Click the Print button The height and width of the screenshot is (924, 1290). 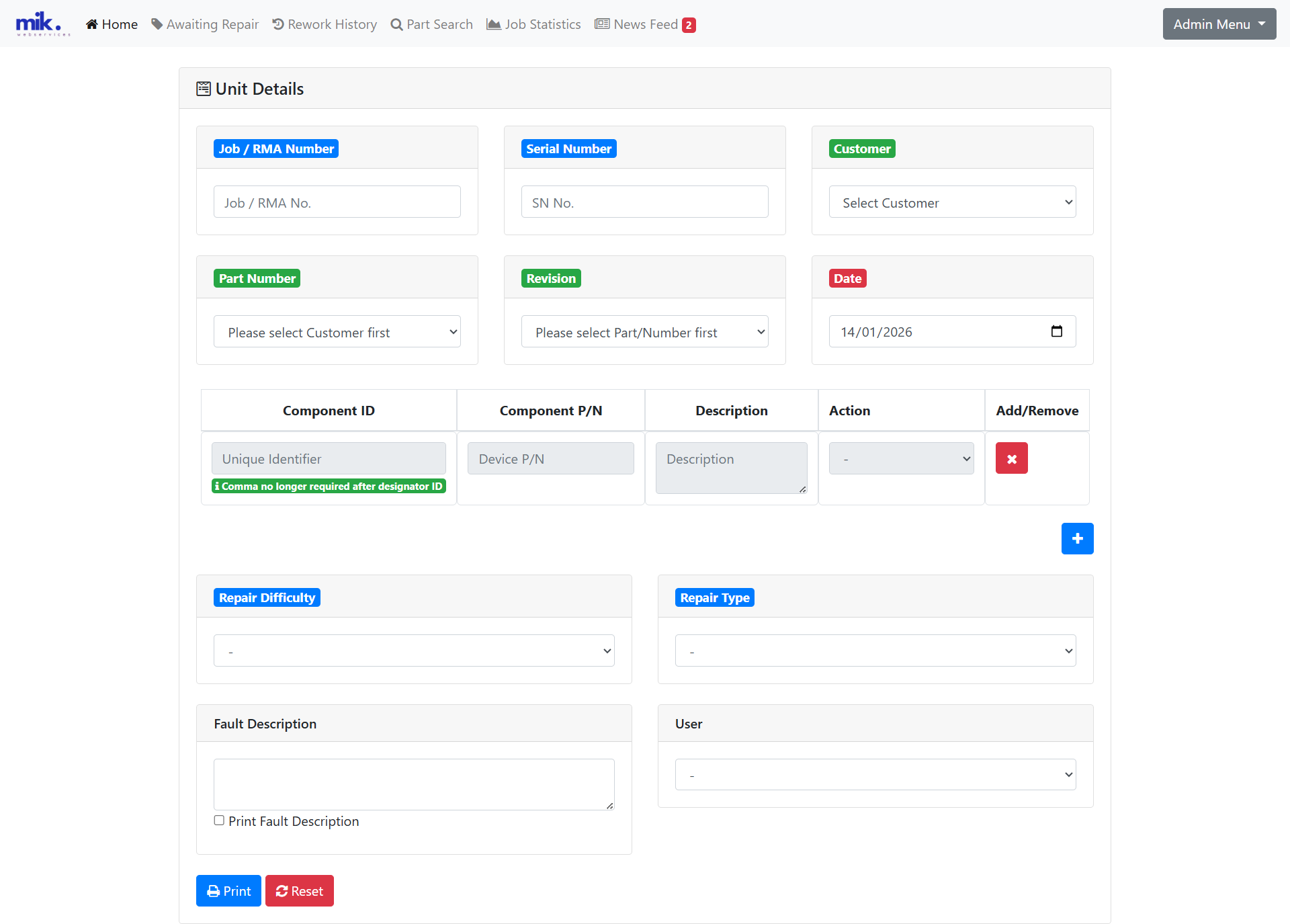pos(228,890)
